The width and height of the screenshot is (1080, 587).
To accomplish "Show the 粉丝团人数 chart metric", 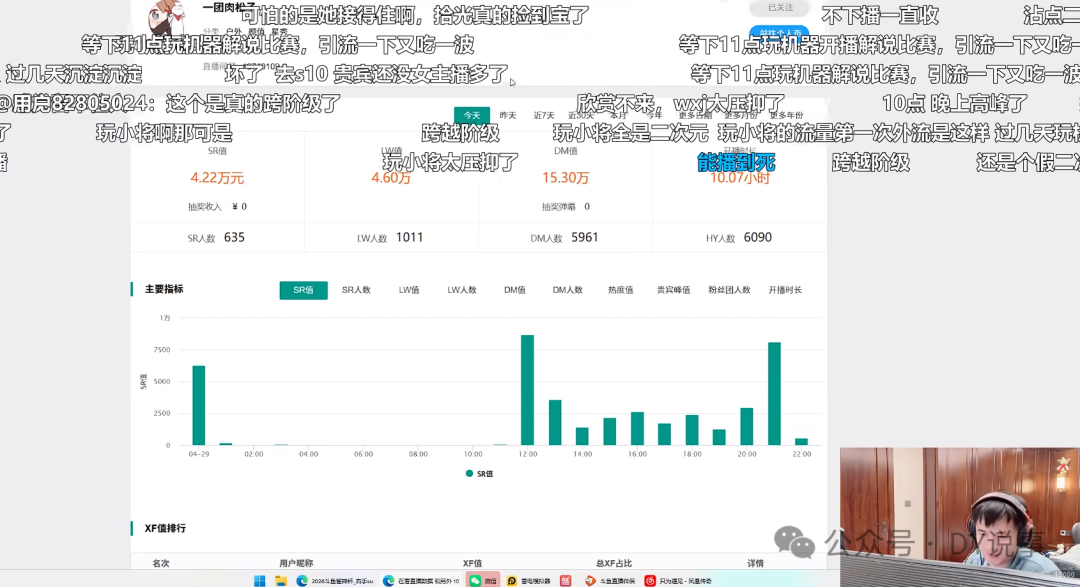I will pyautogui.click(x=729, y=290).
